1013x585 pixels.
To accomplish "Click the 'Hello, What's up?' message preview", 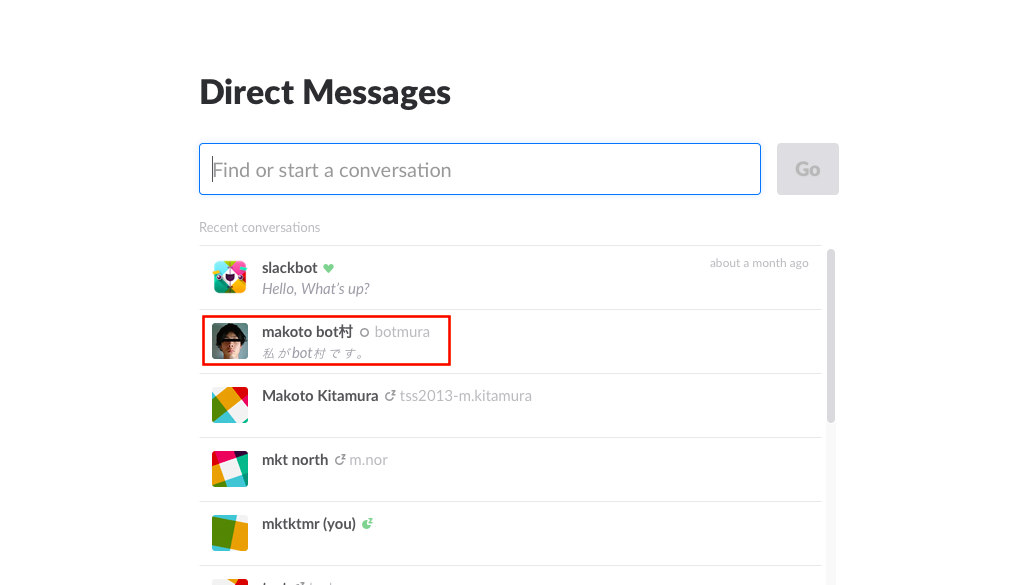I will 315,289.
